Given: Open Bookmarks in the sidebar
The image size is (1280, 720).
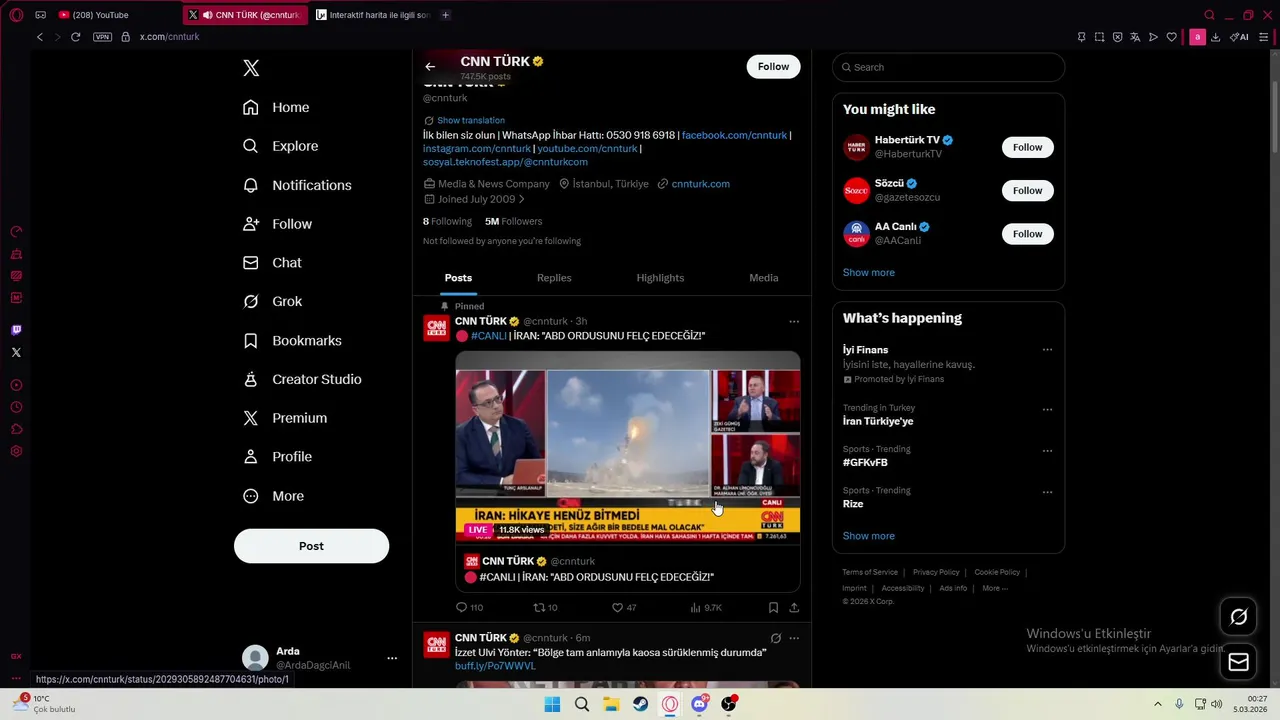Looking at the screenshot, I should click(292, 340).
